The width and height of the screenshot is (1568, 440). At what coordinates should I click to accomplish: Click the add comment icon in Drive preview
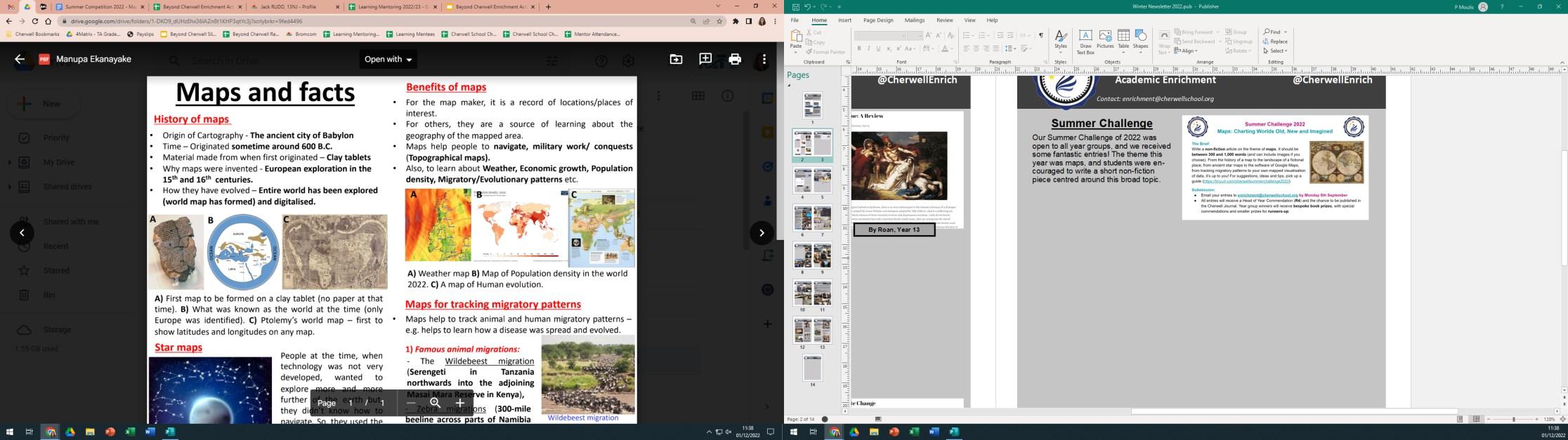(x=705, y=60)
